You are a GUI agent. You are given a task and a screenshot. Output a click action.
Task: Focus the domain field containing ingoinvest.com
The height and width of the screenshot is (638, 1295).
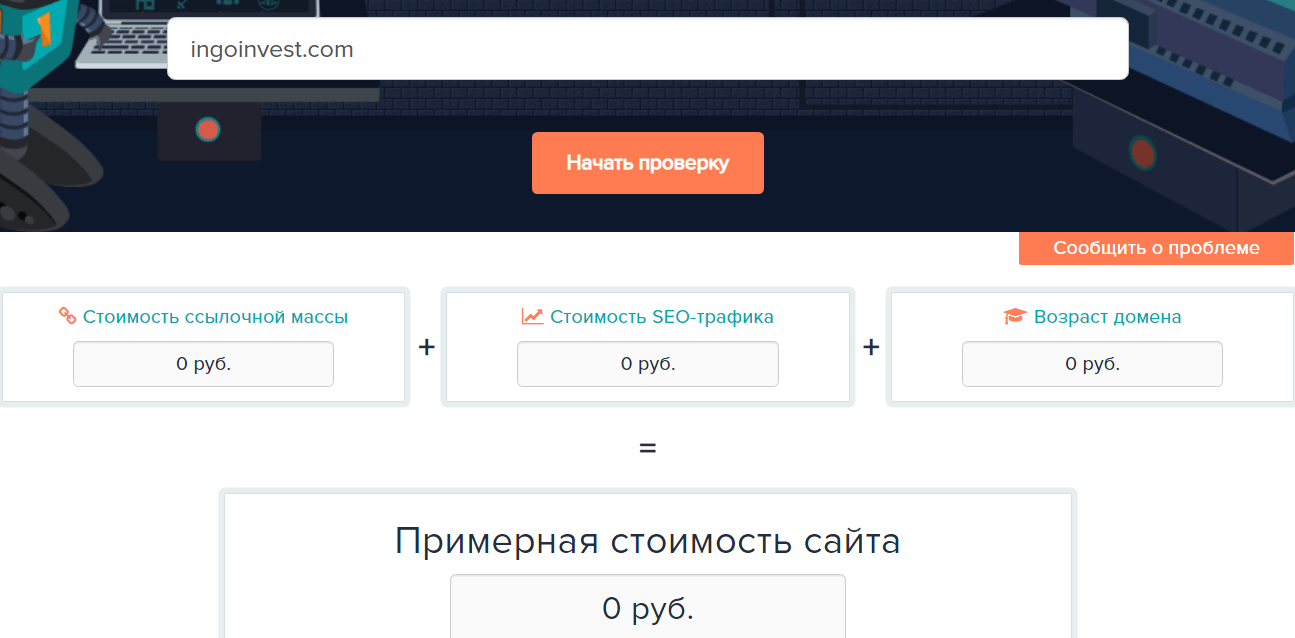click(647, 49)
